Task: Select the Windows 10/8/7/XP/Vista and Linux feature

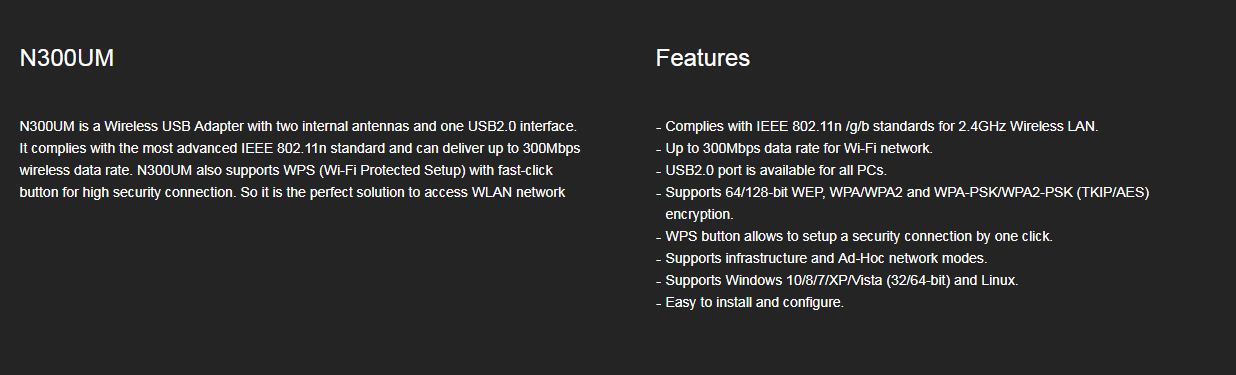Action: (x=842, y=280)
